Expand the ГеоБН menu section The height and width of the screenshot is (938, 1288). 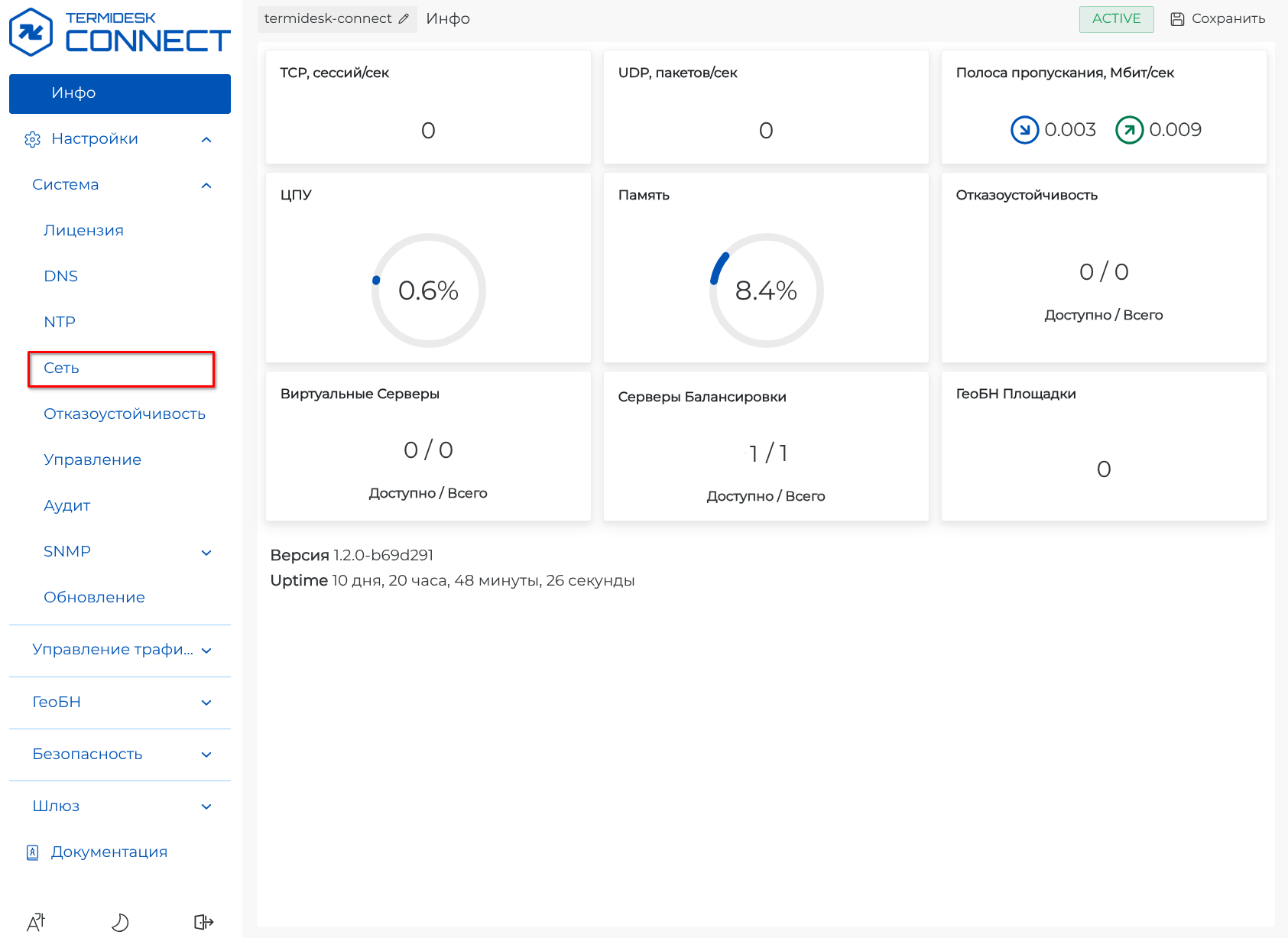pos(206,703)
